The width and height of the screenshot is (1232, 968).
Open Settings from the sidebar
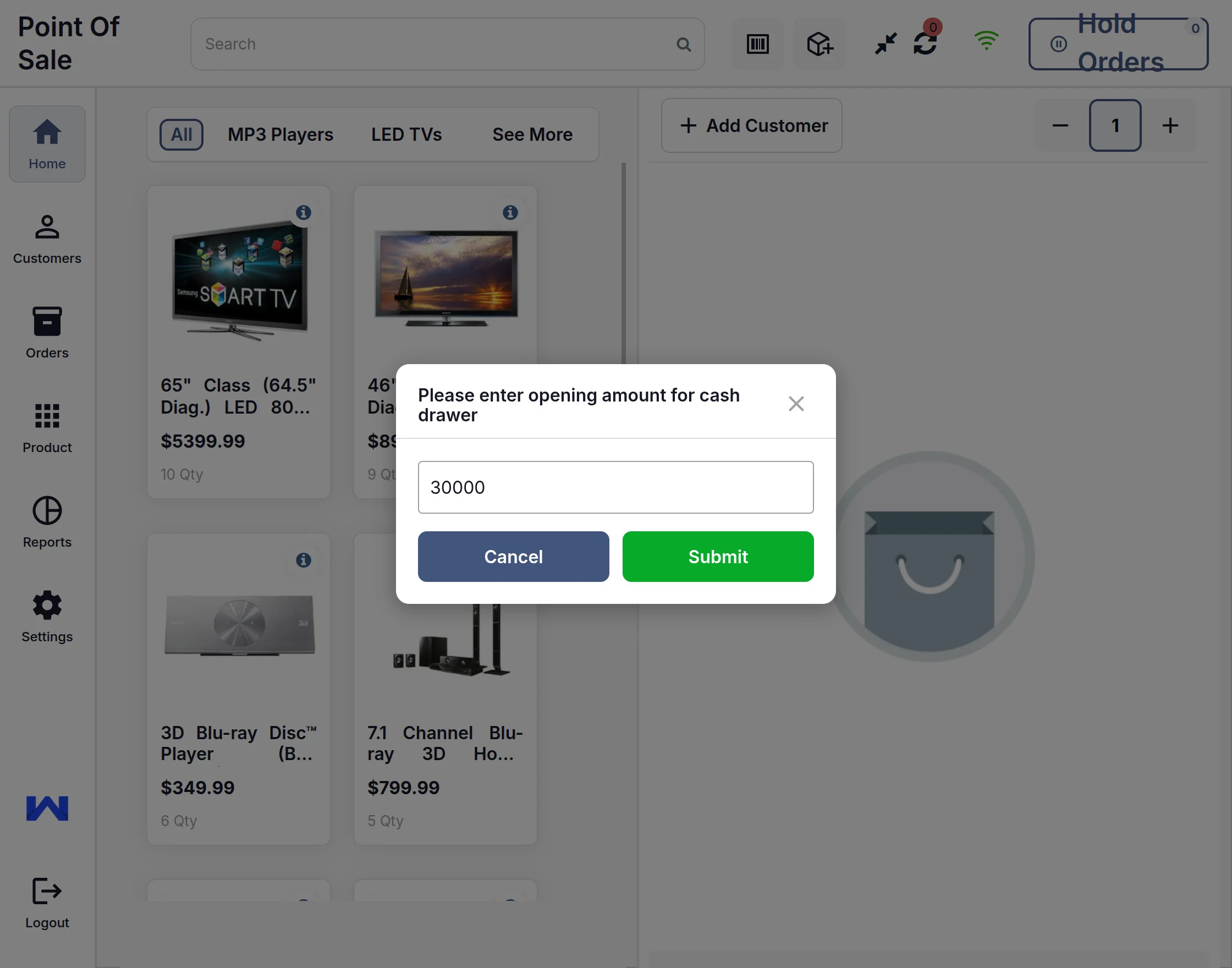pos(47,617)
